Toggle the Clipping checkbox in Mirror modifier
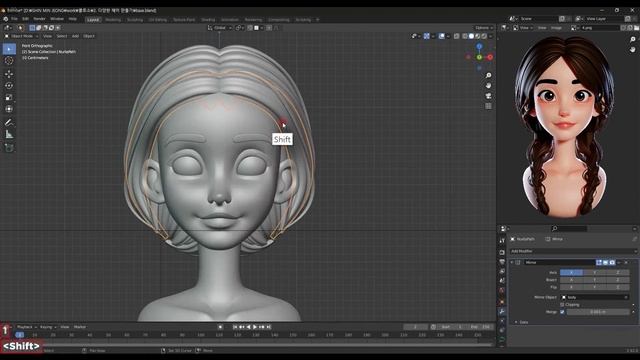This screenshot has height=360, width=640. (562, 304)
